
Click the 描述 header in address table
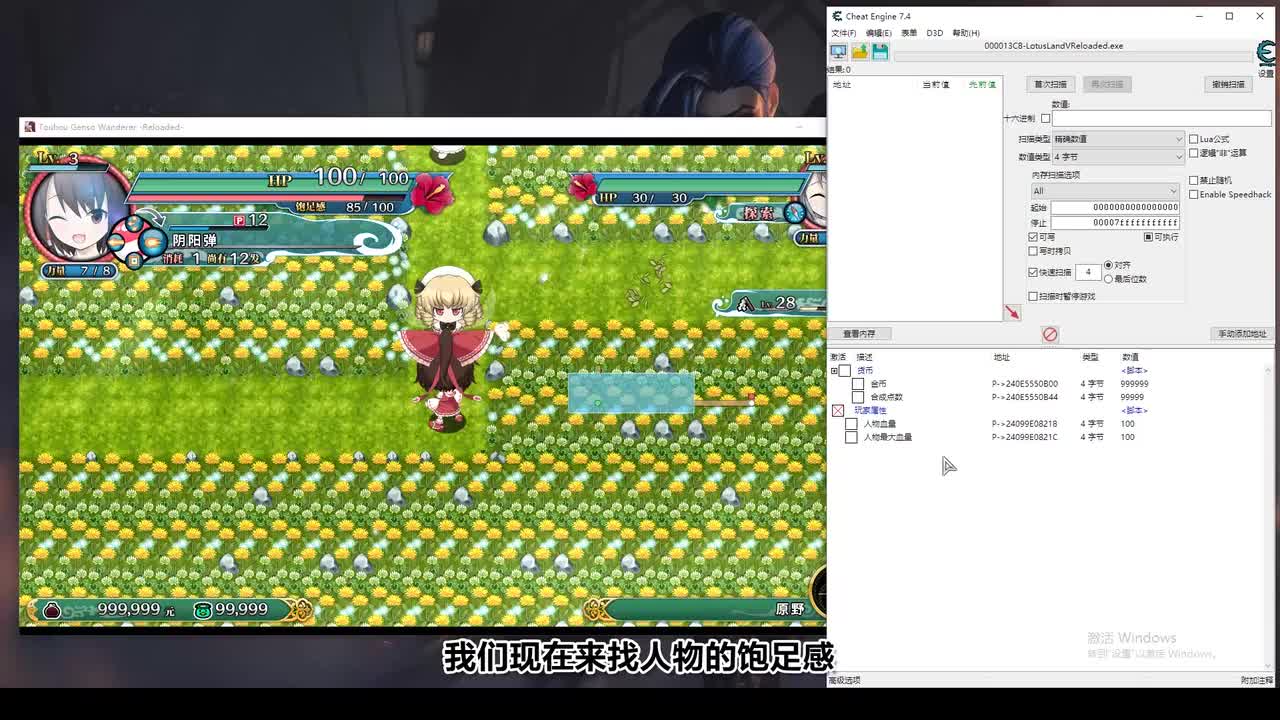click(865, 357)
